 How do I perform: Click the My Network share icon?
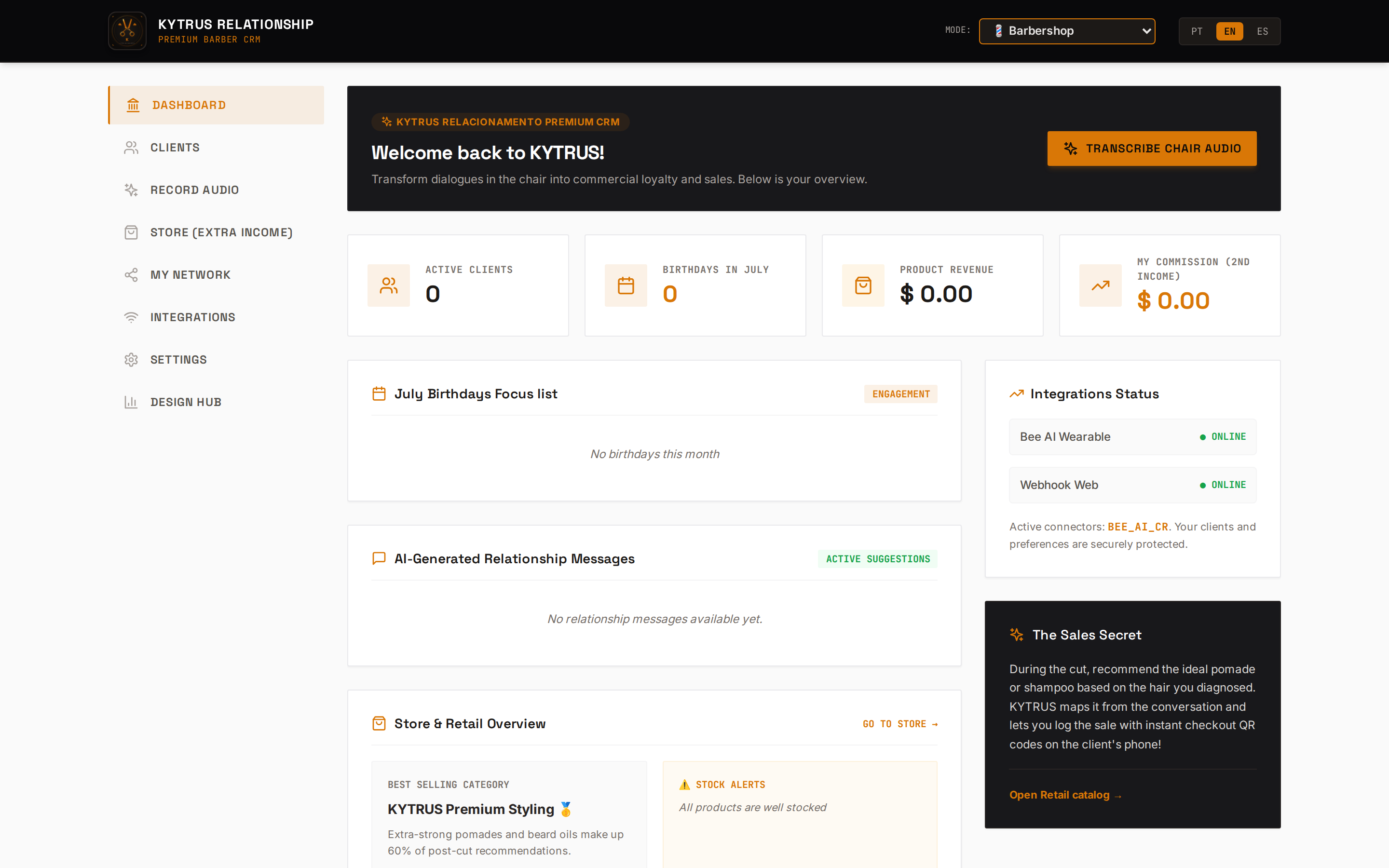[132, 275]
